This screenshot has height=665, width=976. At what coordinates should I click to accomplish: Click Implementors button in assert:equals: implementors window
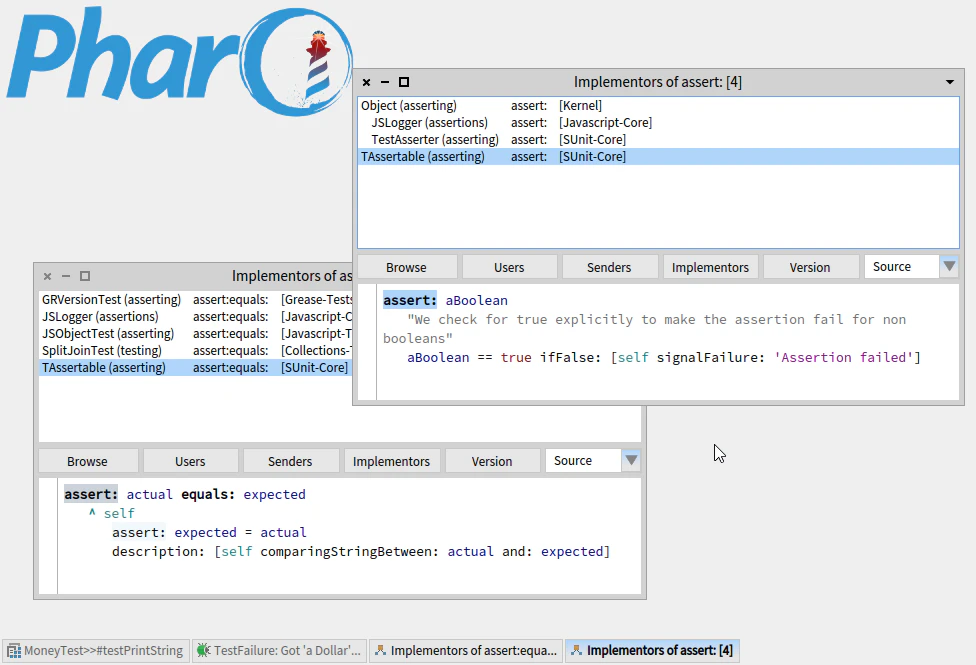tap(392, 461)
